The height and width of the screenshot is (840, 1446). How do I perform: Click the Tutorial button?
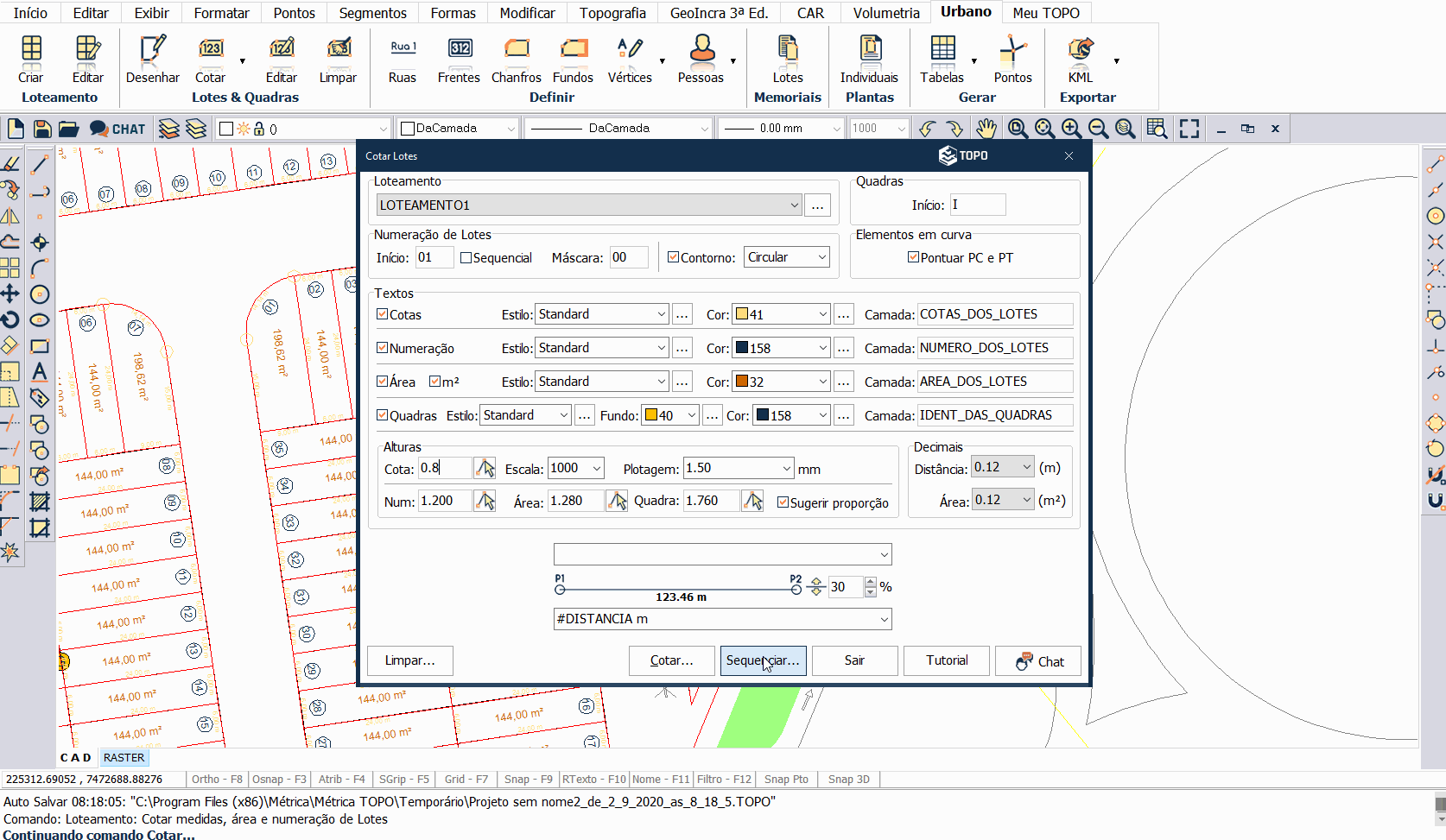[947, 660]
